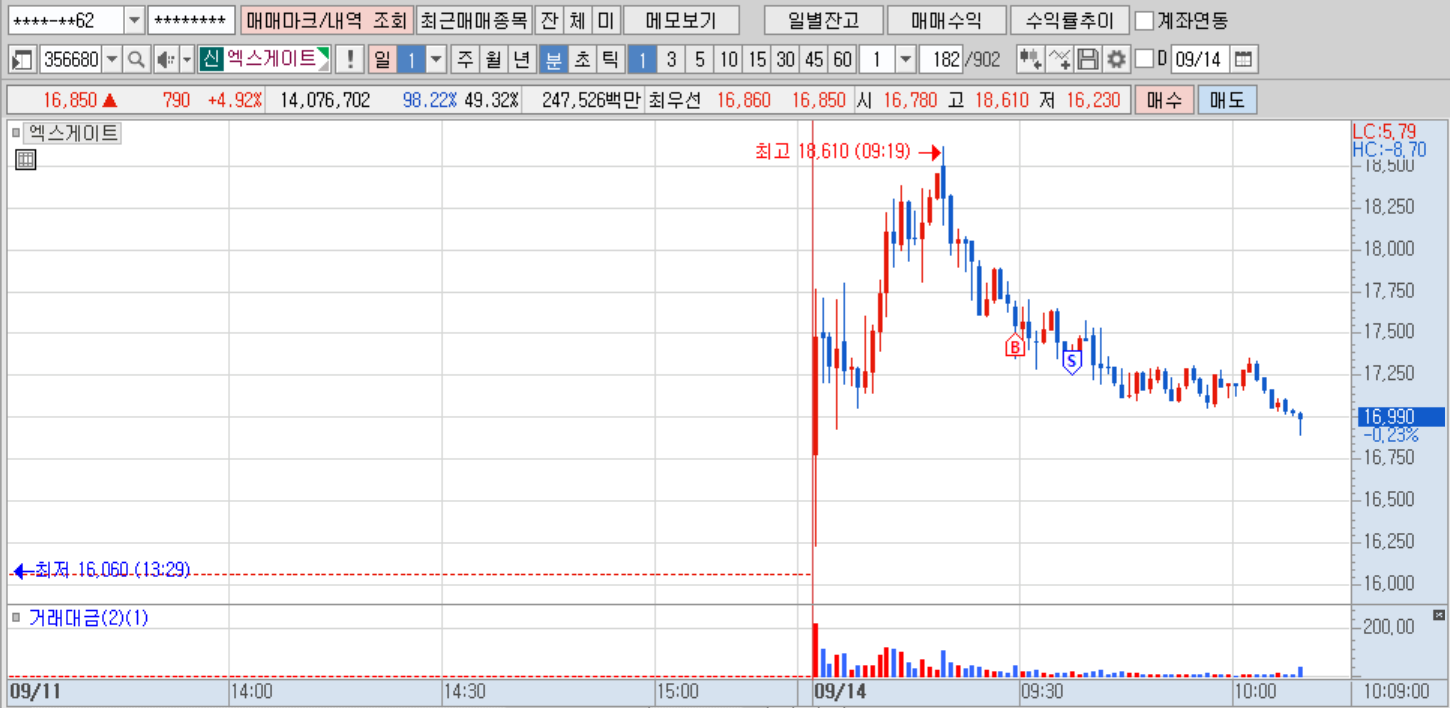Viewport: 1450px width, 708px height.
Task: Add line chart overlay icon
Action: click(x=1060, y=60)
